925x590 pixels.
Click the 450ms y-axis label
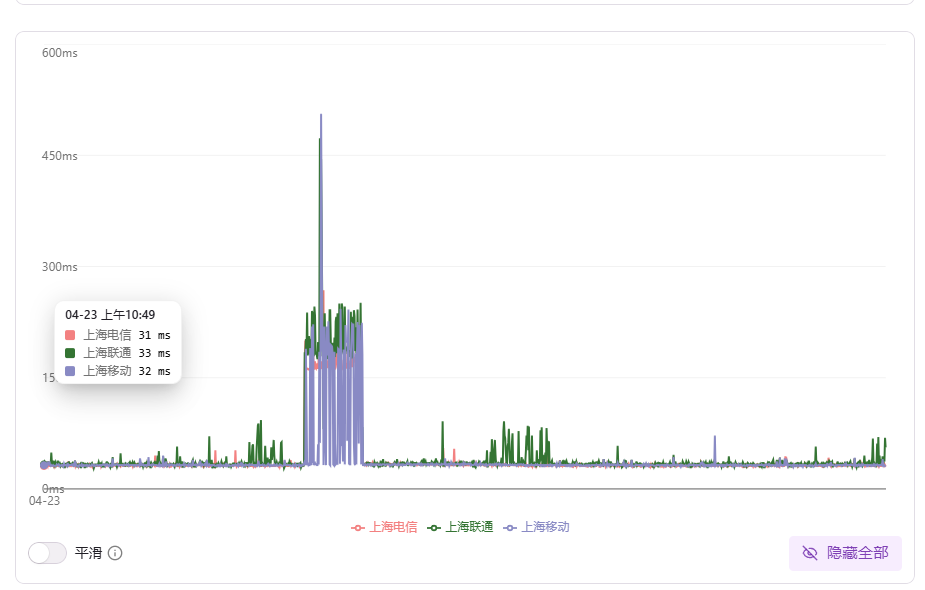pos(60,156)
